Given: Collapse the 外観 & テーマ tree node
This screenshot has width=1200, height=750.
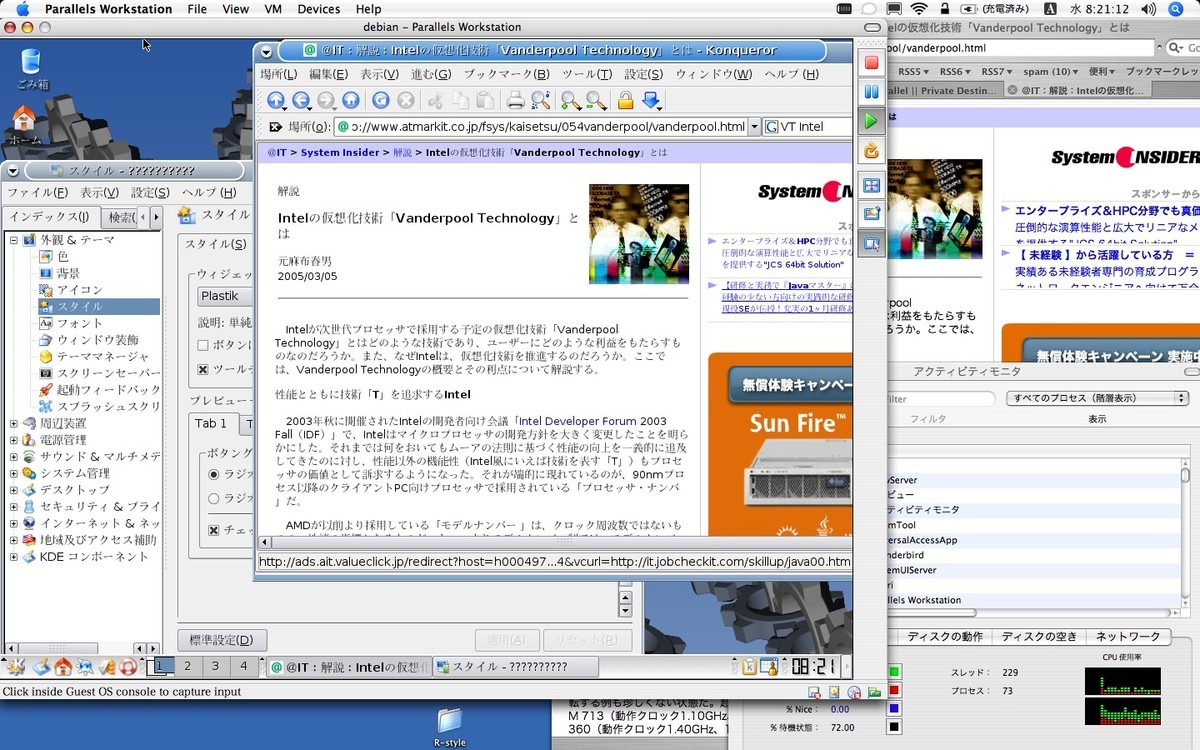Looking at the screenshot, I should pyautogui.click(x=14, y=240).
